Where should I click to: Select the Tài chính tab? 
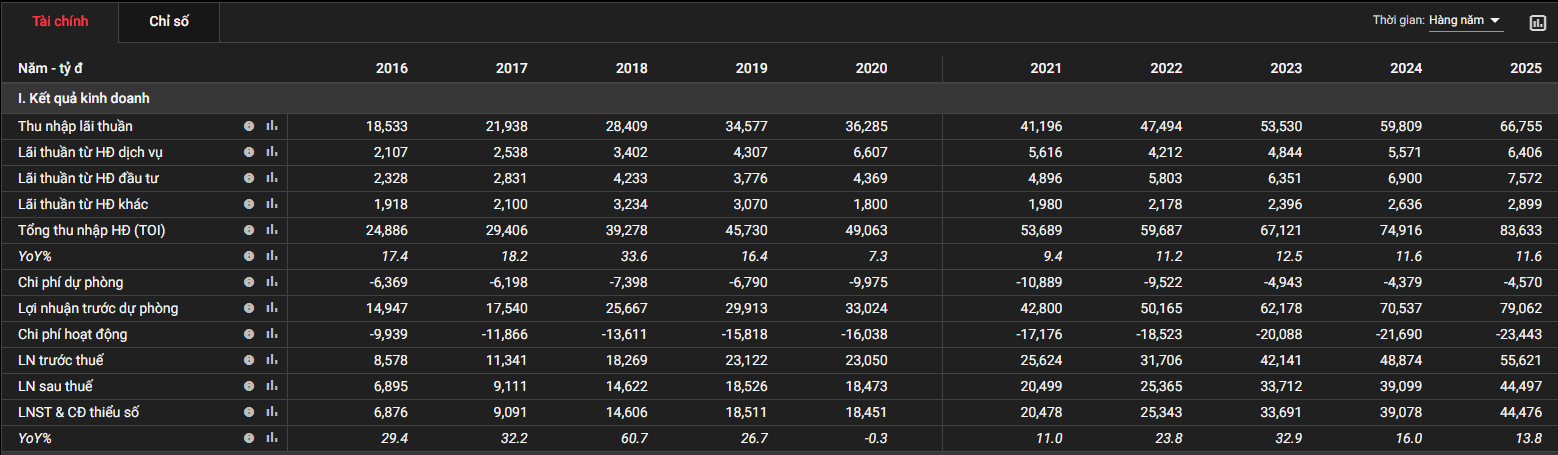[x=60, y=22]
